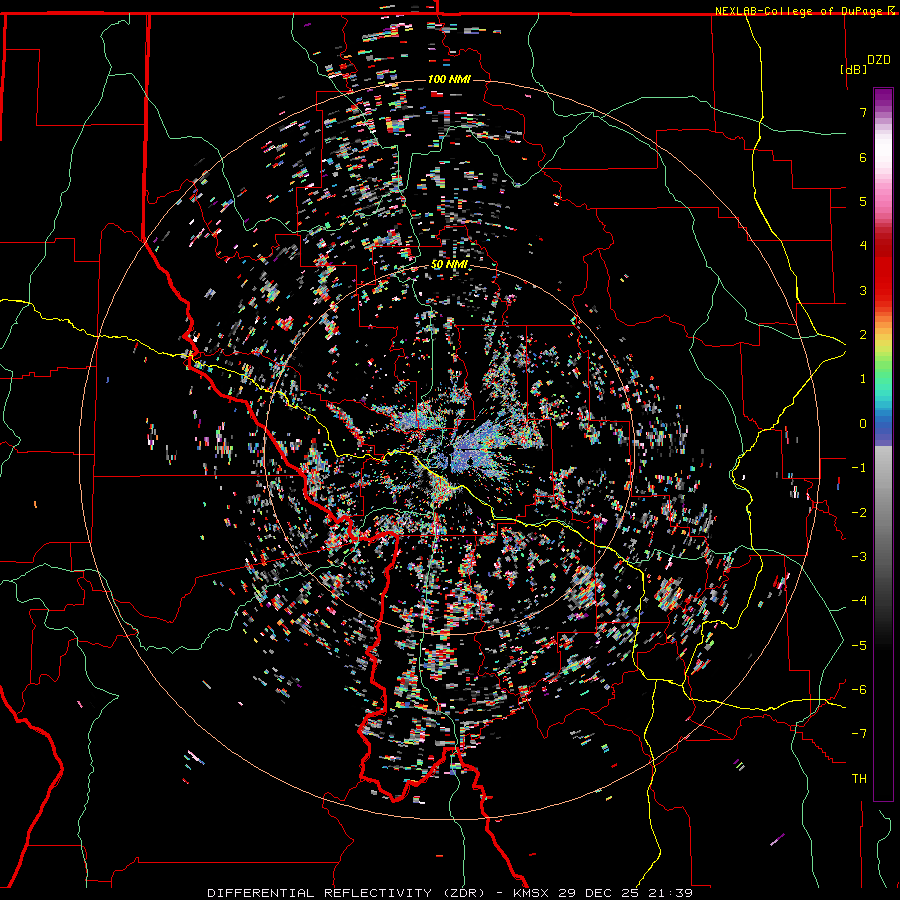Click the legend value 4 label
900x900 pixels.
coord(863,246)
